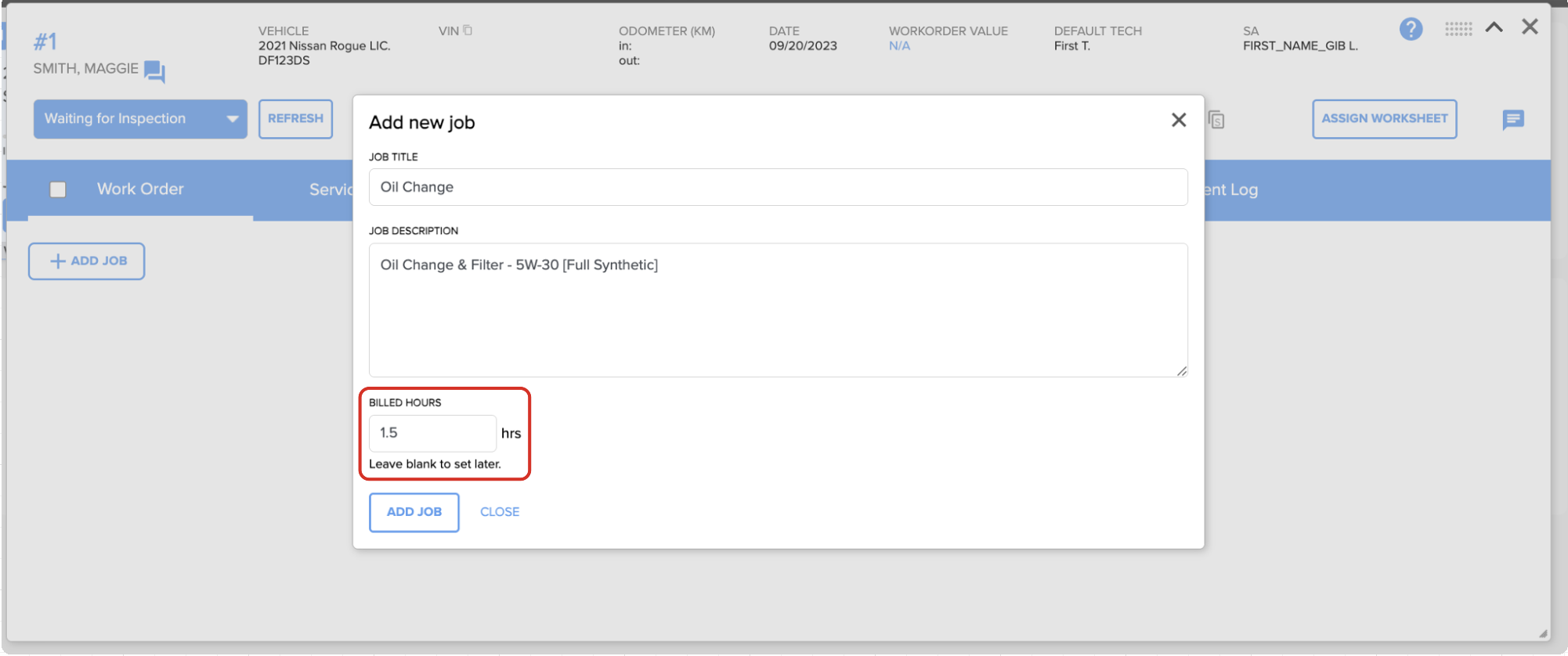1568x656 pixels.
Task: Open the dotted grid apps icon
Action: click(x=1458, y=29)
